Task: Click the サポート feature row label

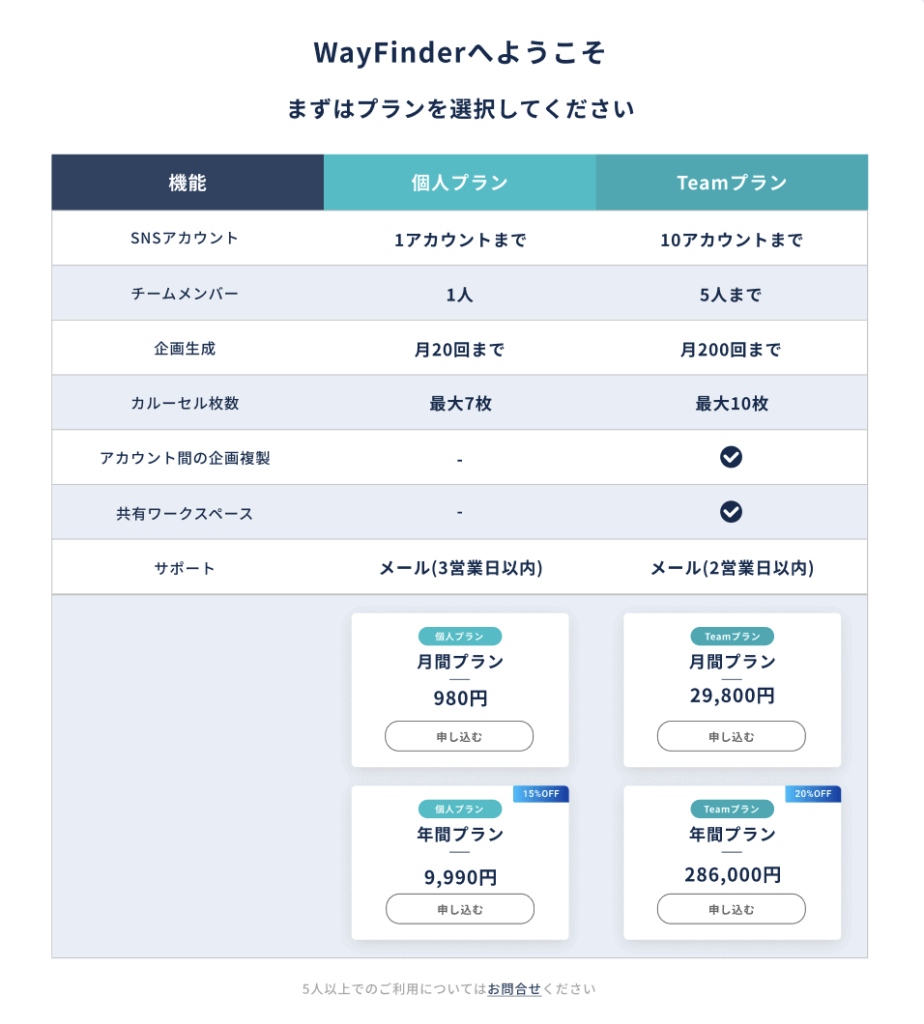Action: pyautogui.click(x=185, y=568)
